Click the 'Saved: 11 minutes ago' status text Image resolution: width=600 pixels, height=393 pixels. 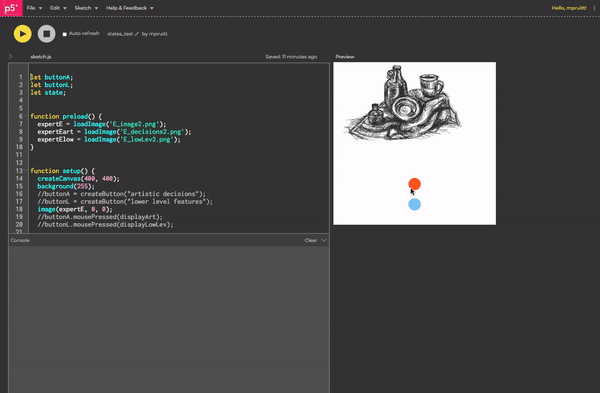point(291,57)
